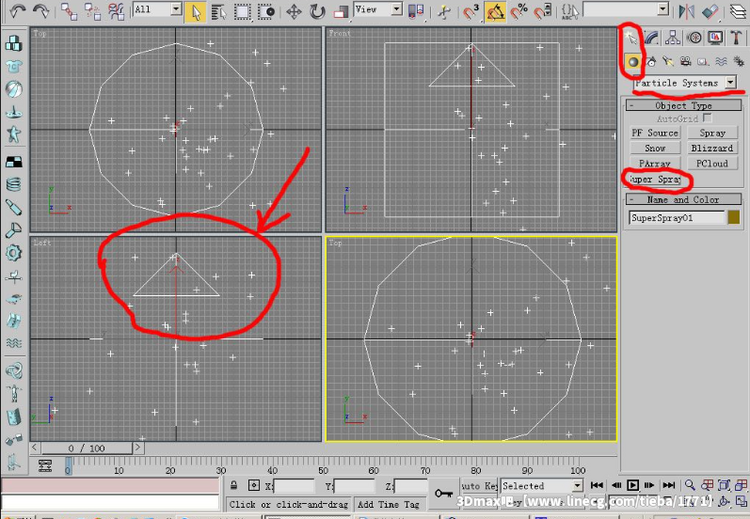Toggle Window/Crossing selection mode
This screenshot has height=519, width=750.
pos(266,12)
